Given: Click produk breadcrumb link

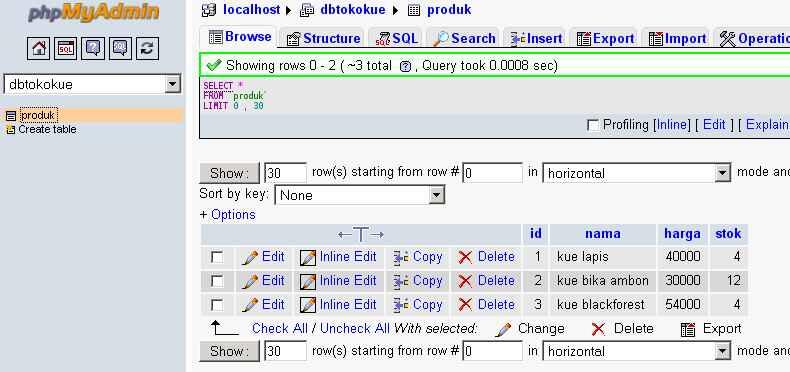Looking at the screenshot, I should [x=449, y=10].
